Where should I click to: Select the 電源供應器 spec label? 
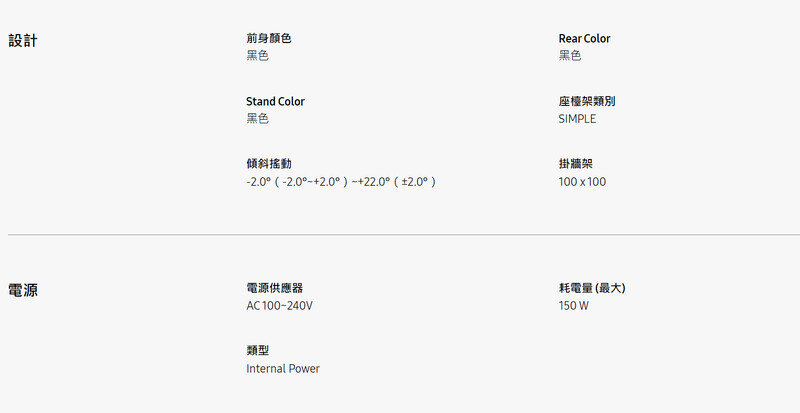coord(274,288)
